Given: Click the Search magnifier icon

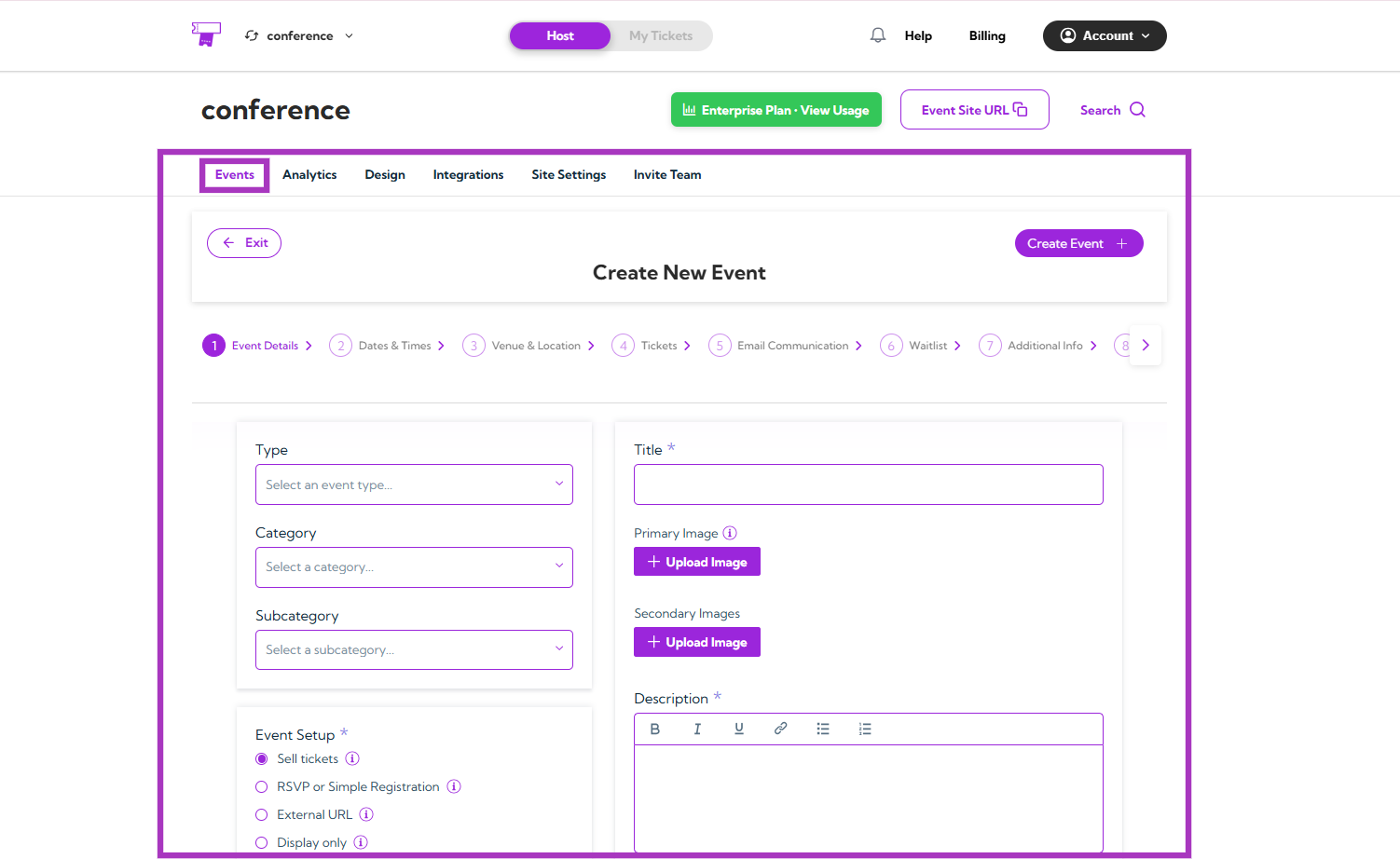Looking at the screenshot, I should pos(1137,109).
